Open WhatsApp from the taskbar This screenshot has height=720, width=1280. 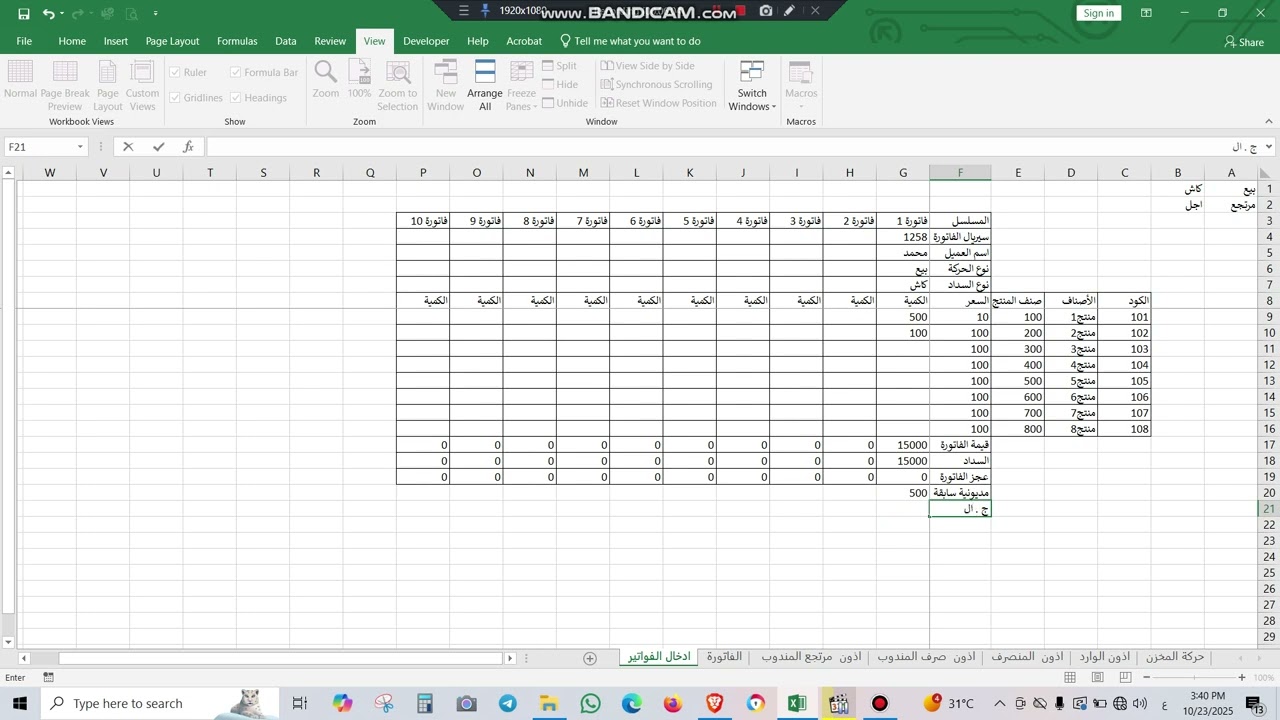(590, 703)
